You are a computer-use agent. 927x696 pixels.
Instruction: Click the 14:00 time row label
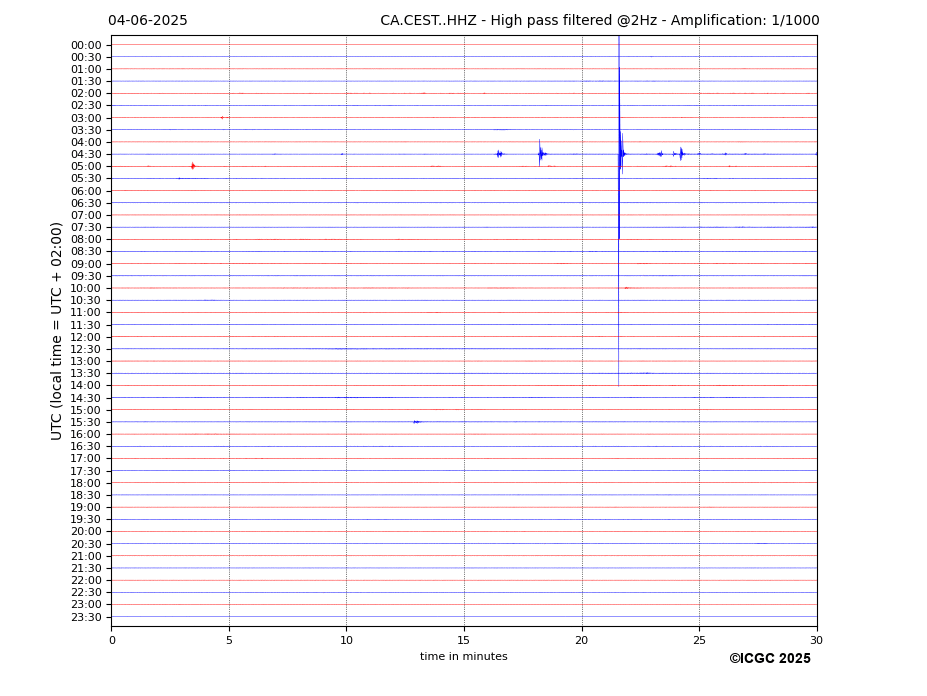(x=86, y=386)
